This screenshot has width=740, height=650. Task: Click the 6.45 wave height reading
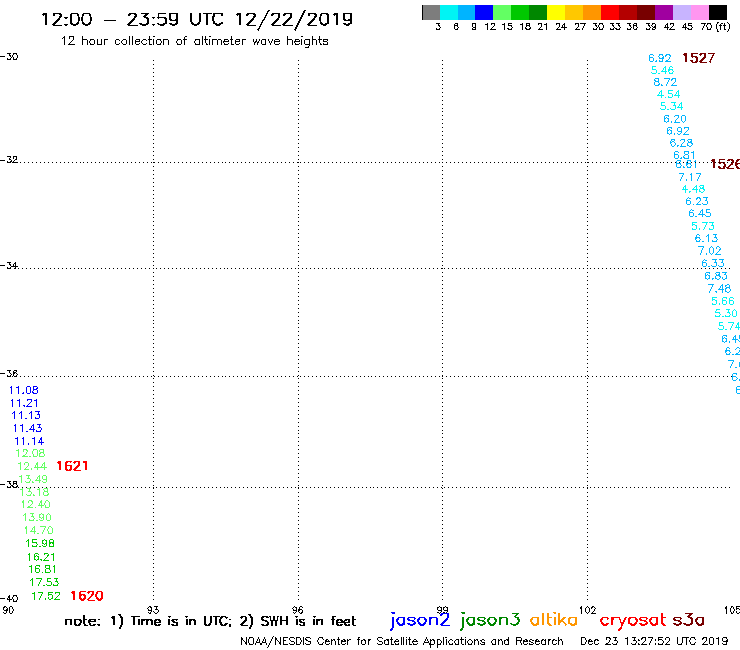(x=699, y=213)
